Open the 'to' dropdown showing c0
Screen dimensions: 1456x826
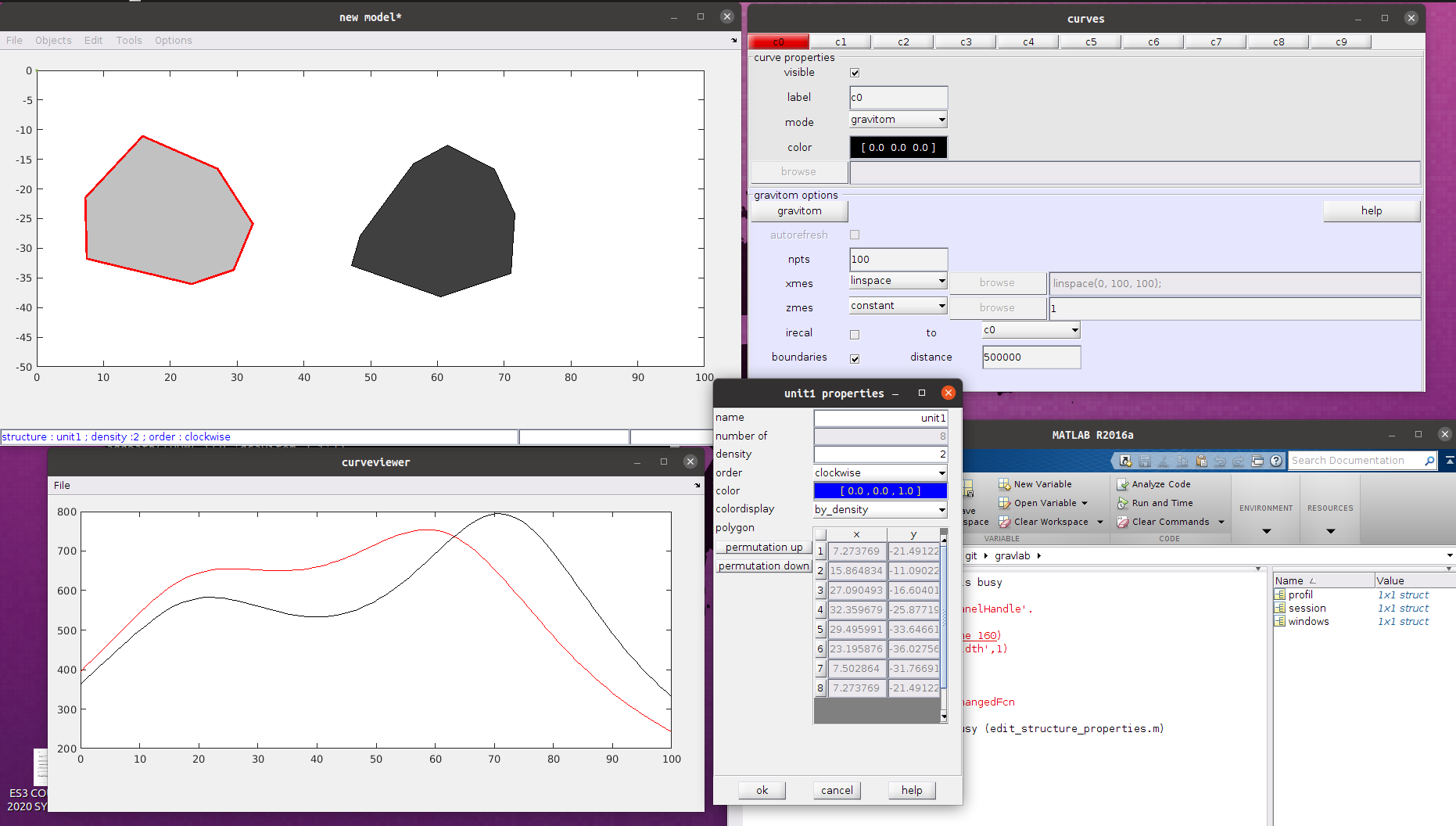click(1031, 330)
